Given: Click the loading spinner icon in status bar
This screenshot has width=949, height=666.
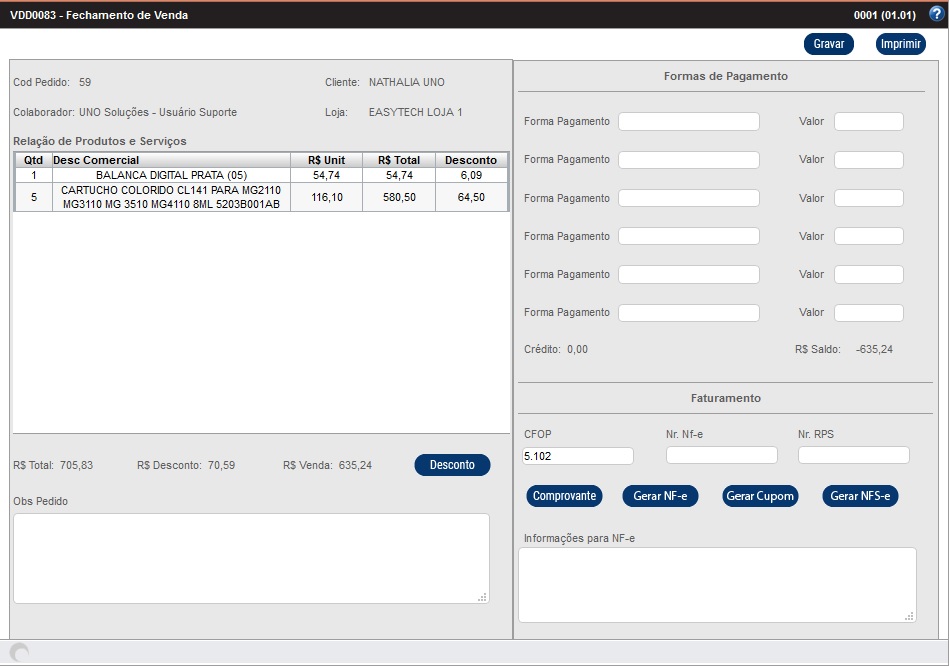Looking at the screenshot, I should [x=19, y=653].
